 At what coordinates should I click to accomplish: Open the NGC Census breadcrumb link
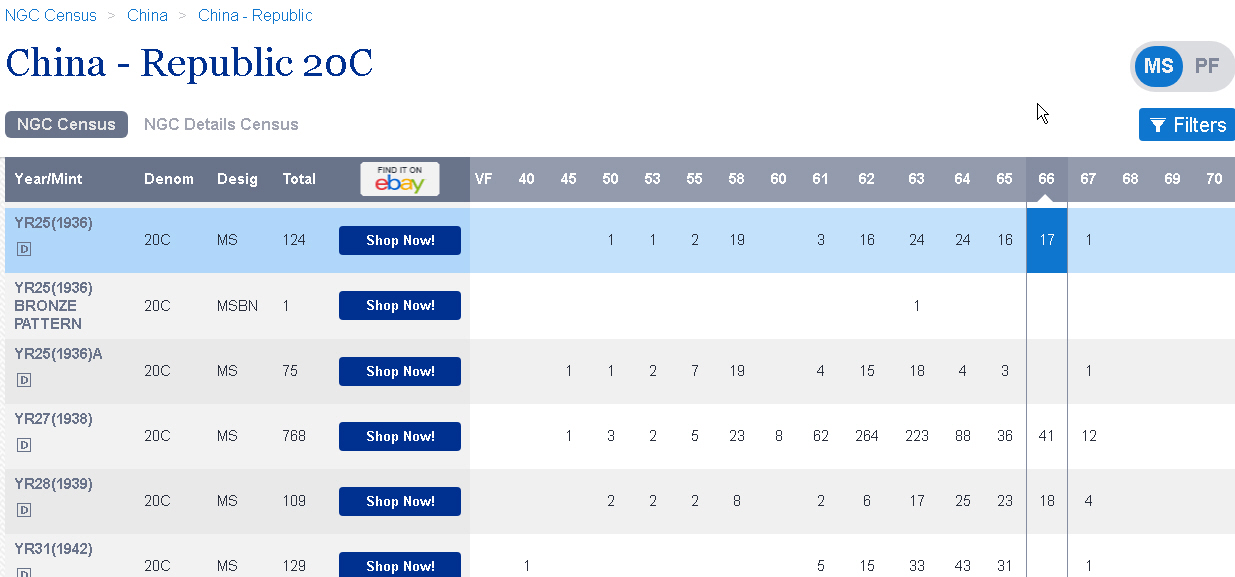point(51,15)
